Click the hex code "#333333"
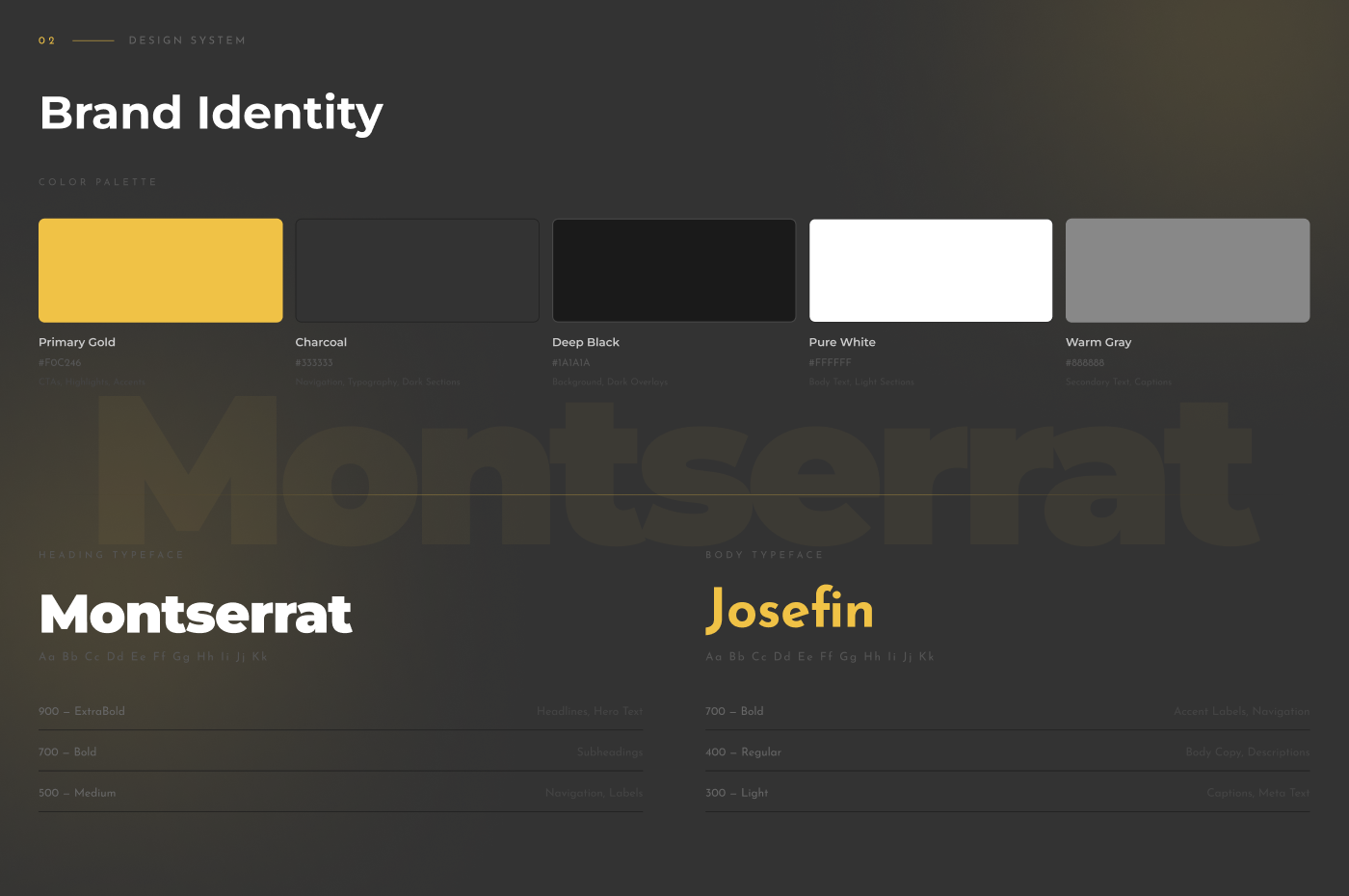Screen dimensions: 1349x896 click(314, 363)
